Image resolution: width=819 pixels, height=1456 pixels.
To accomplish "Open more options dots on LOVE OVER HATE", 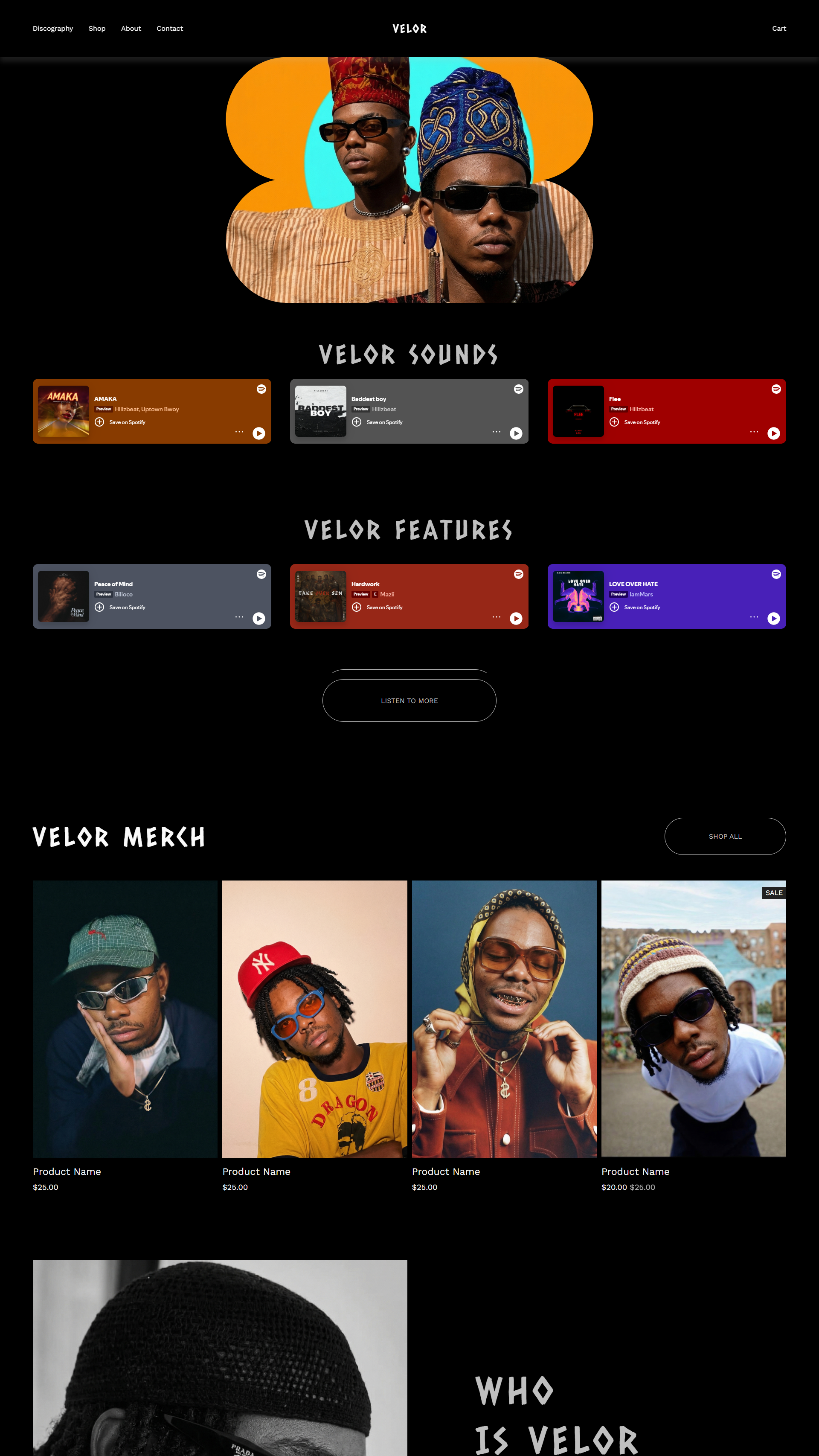I will (754, 616).
